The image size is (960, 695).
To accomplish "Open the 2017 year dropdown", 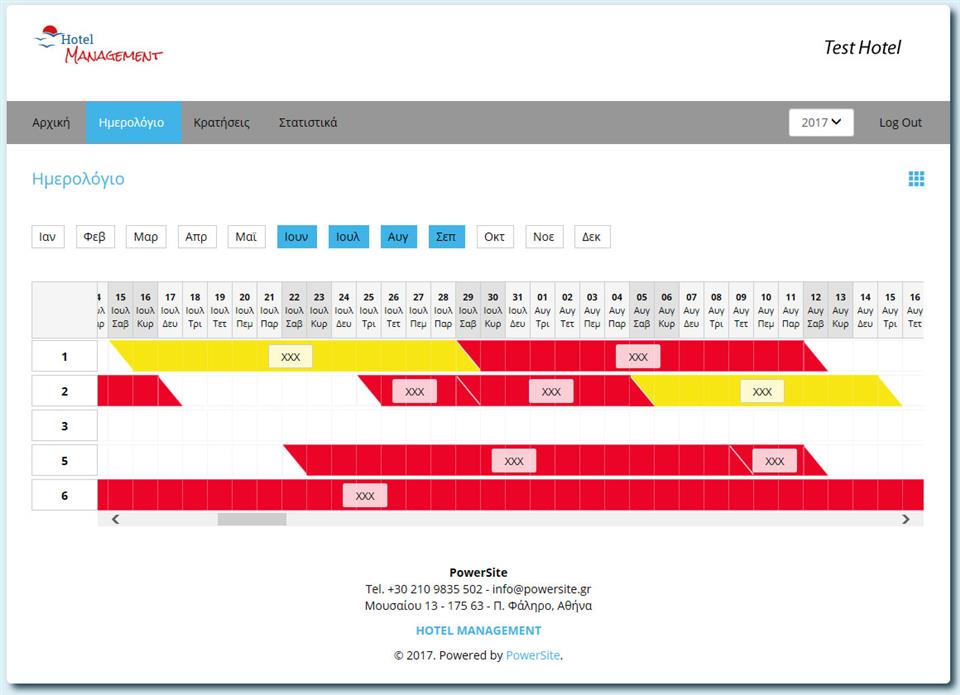I will coord(820,122).
